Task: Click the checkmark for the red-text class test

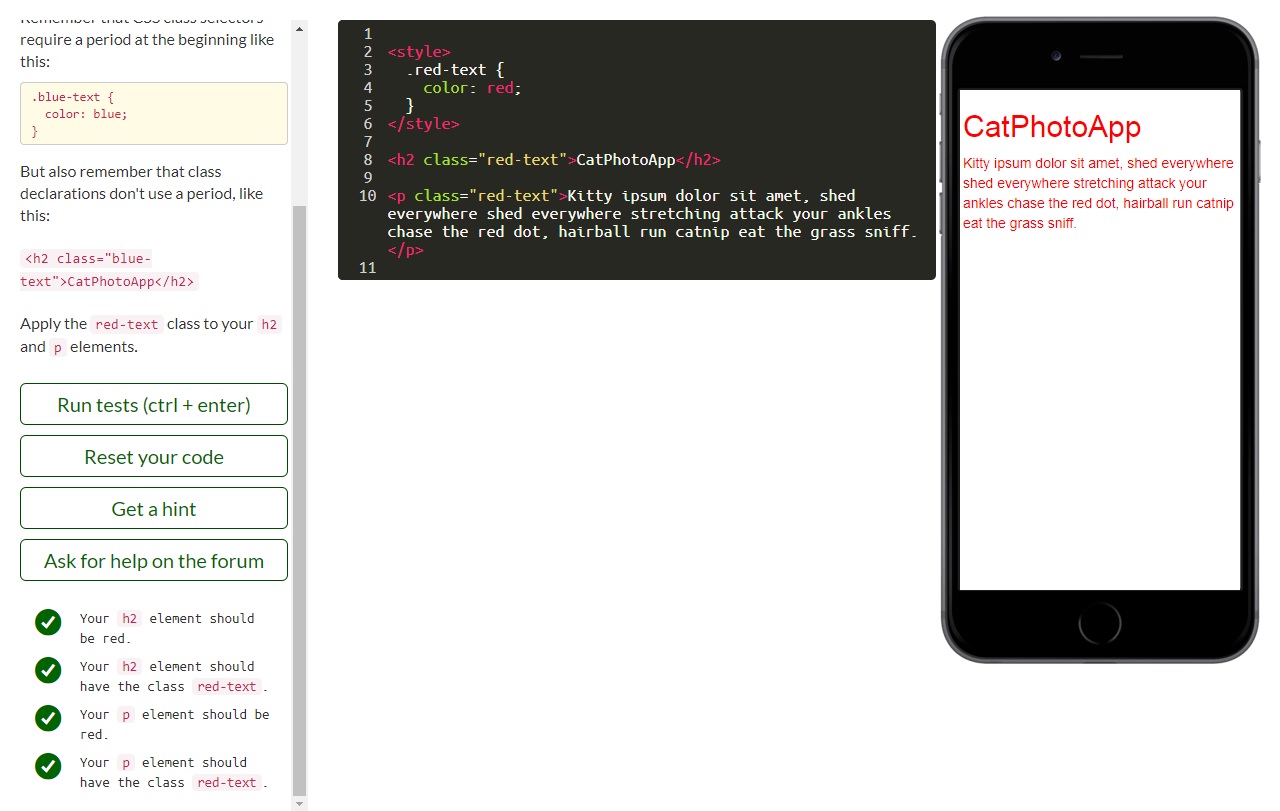Action: [48, 670]
